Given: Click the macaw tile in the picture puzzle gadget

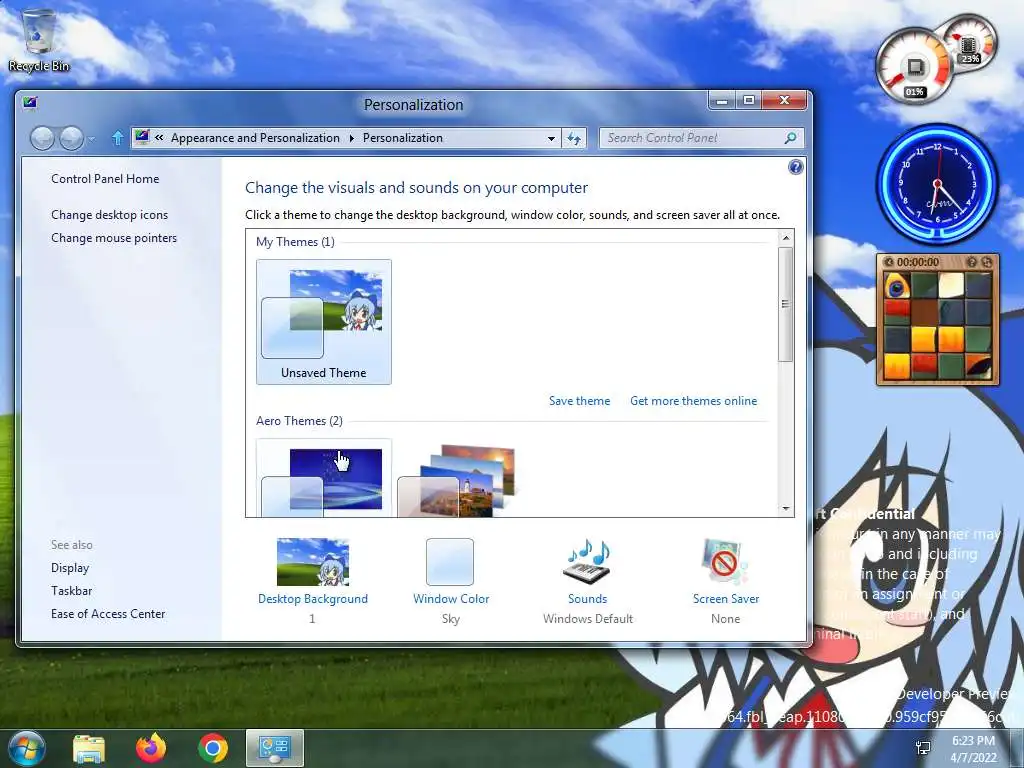Looking at the screenshot, I should 897,285.
